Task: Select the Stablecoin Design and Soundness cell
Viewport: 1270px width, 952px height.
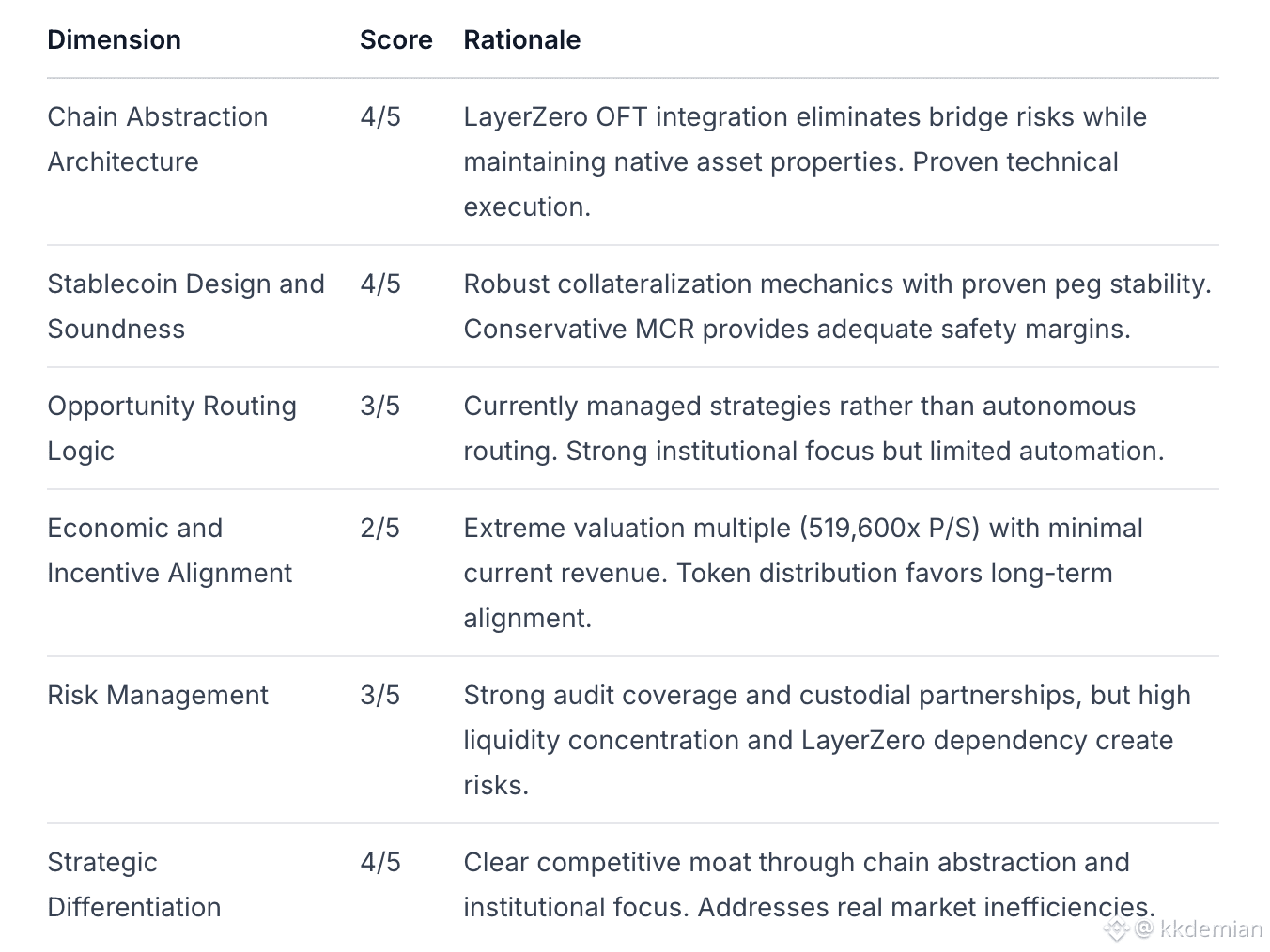Action: point(186,306)
